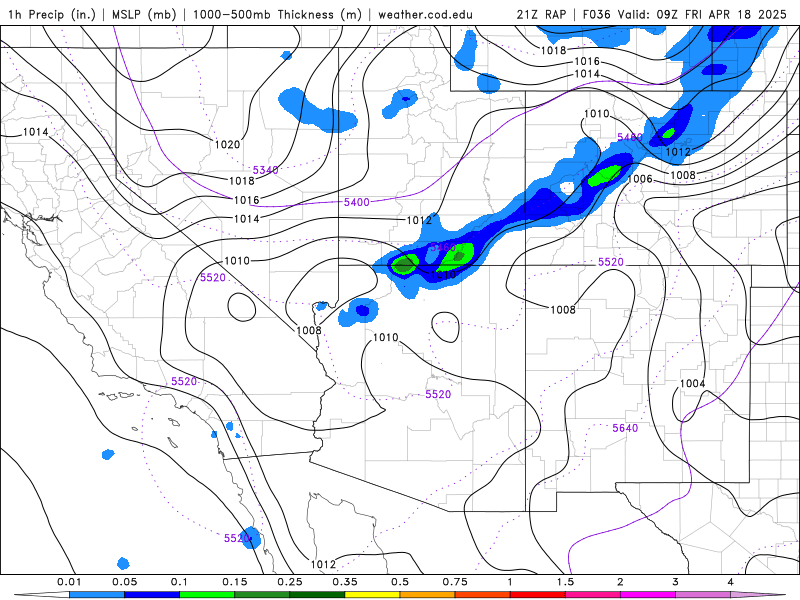The width and height of the screenshot is (800, 600).
Task: Select the purple 5400 thickness label
Action: (357, 202)
